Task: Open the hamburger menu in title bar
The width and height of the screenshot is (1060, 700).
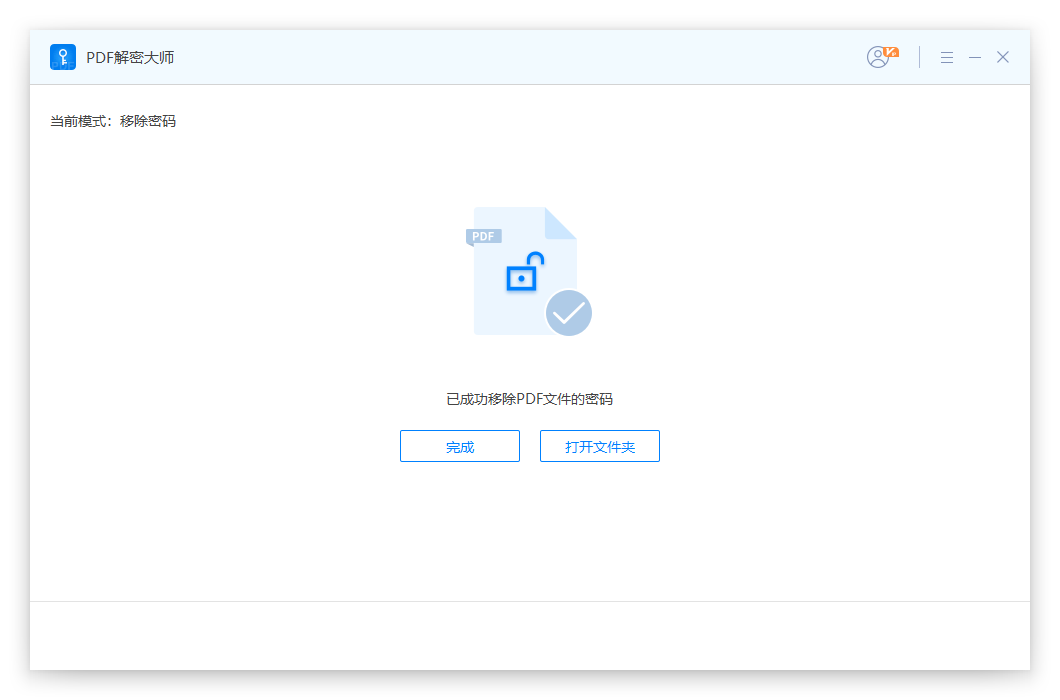Action: [x=946, y=57]
